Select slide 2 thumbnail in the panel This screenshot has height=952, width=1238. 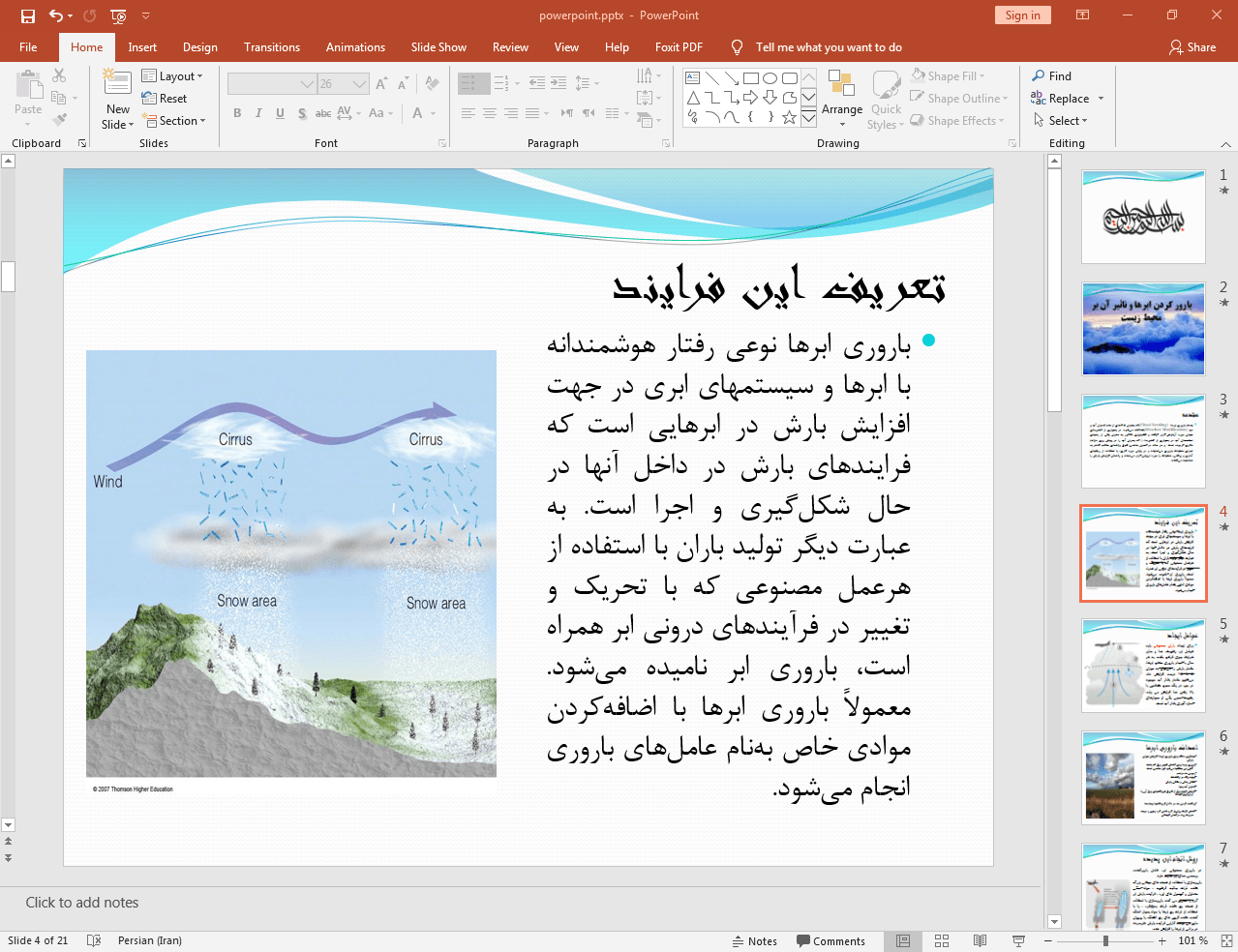coord(1142,329)
